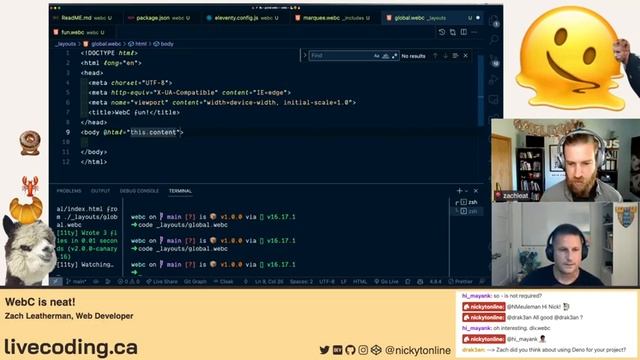Create a new terminal with plus icon

click(x=459, y=191)
